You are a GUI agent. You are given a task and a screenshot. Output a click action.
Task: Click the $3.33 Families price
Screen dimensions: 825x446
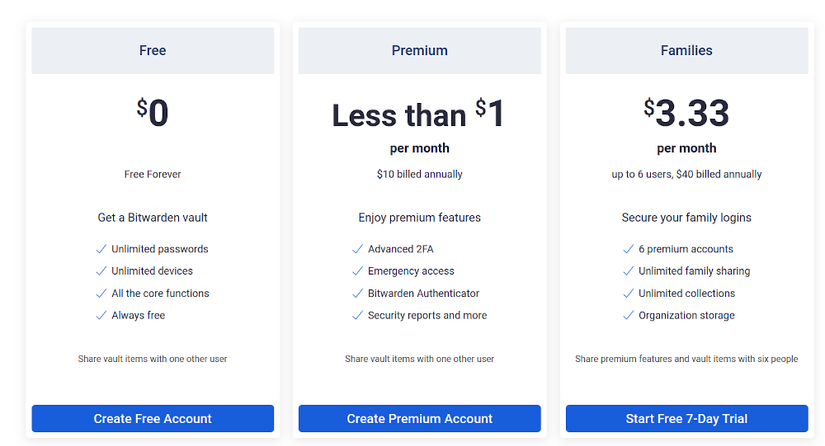[x=686, y=113]
